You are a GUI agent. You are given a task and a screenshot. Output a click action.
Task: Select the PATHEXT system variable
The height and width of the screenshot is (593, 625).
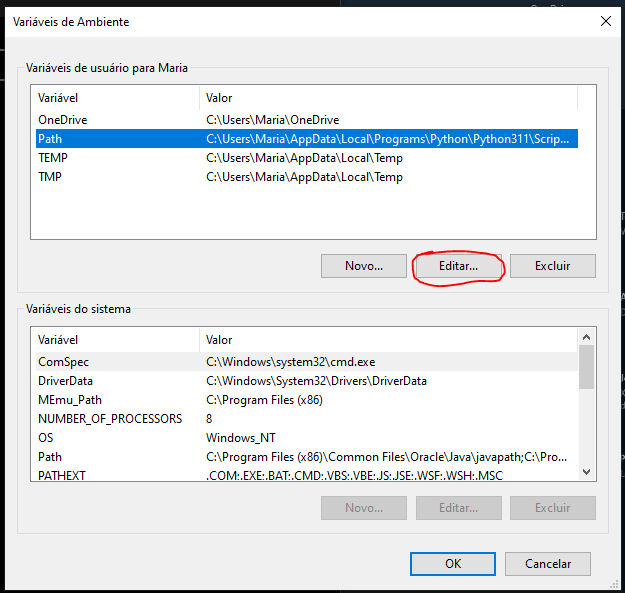62,475
